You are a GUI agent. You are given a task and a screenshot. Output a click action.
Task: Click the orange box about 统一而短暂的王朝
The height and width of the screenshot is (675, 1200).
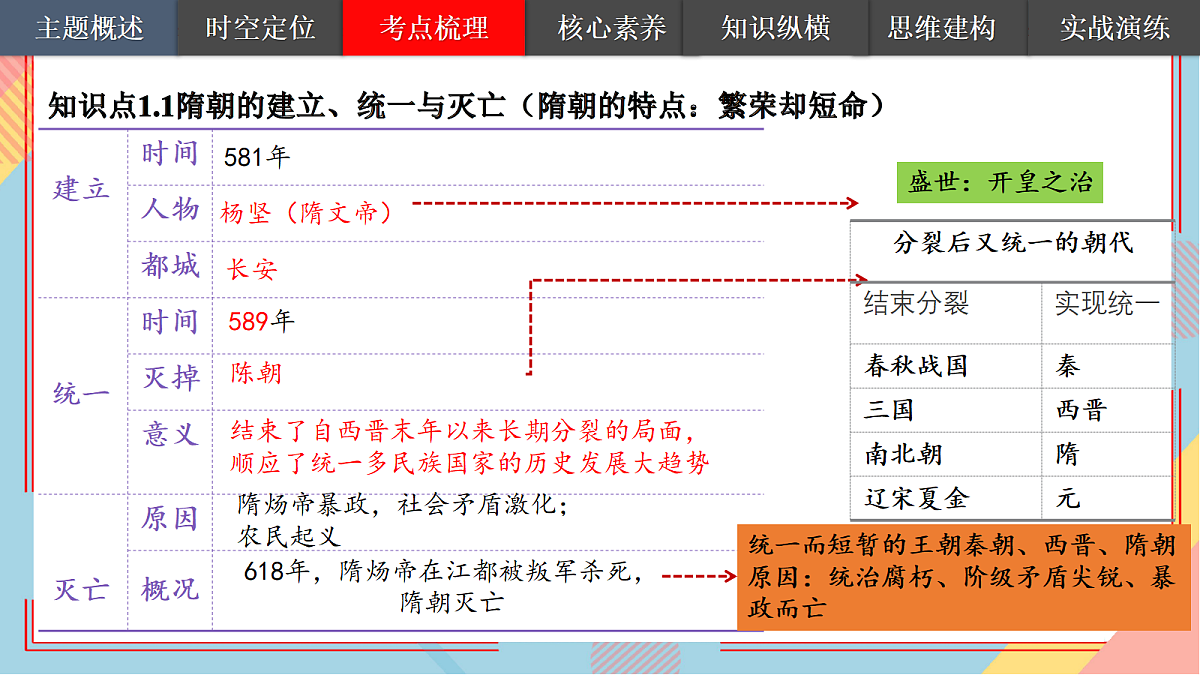pos(963,576)
